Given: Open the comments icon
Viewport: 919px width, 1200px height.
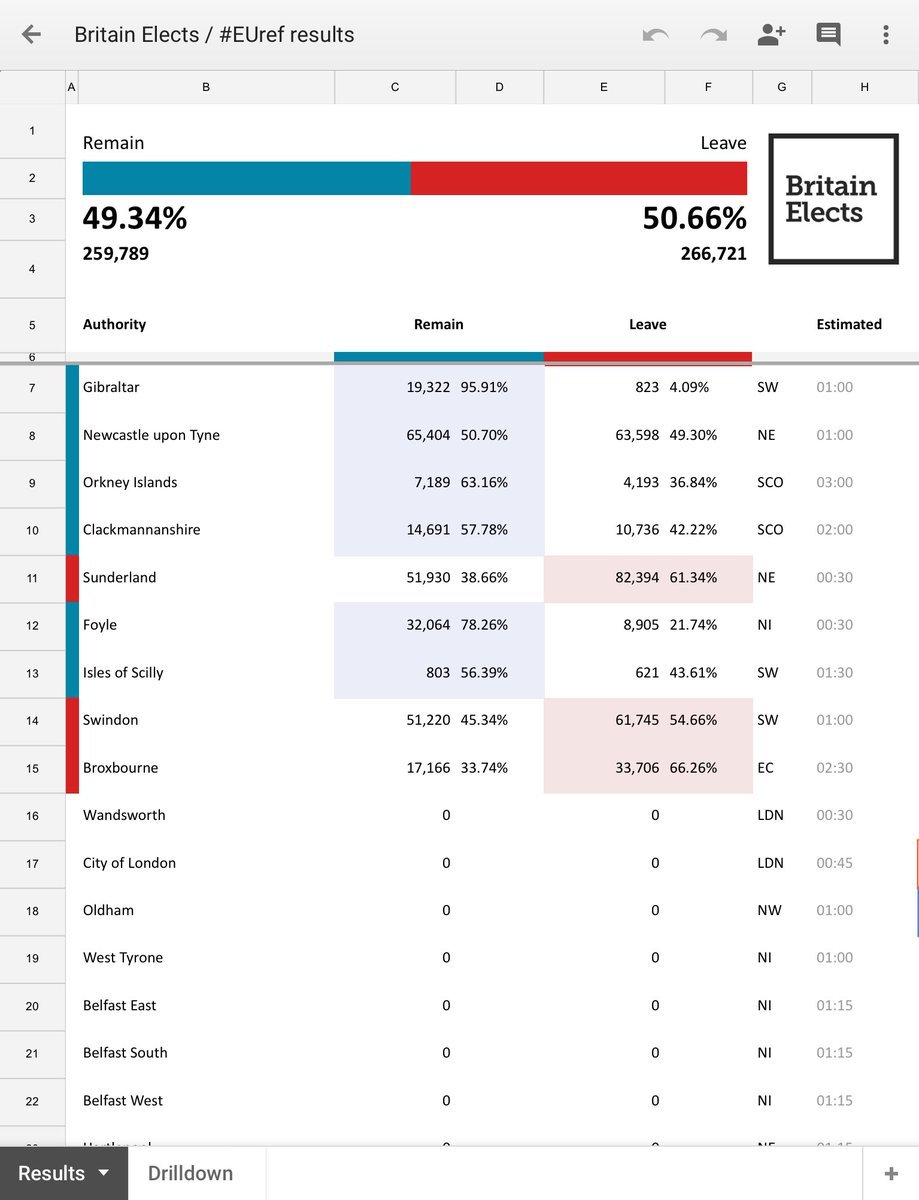Looking at the screenshot, I should [x=828, y=35].
